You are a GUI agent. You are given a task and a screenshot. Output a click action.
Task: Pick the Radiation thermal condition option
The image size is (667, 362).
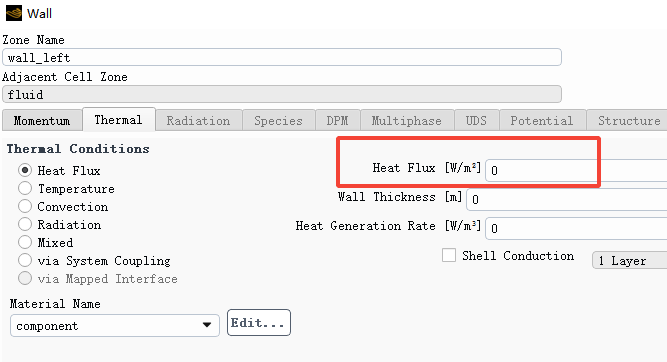(25, 224)
